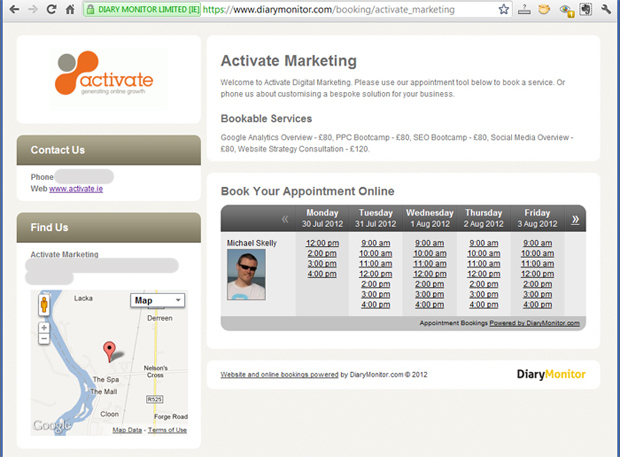Book Tuesday 10:00 am slot

coord(376,253)
